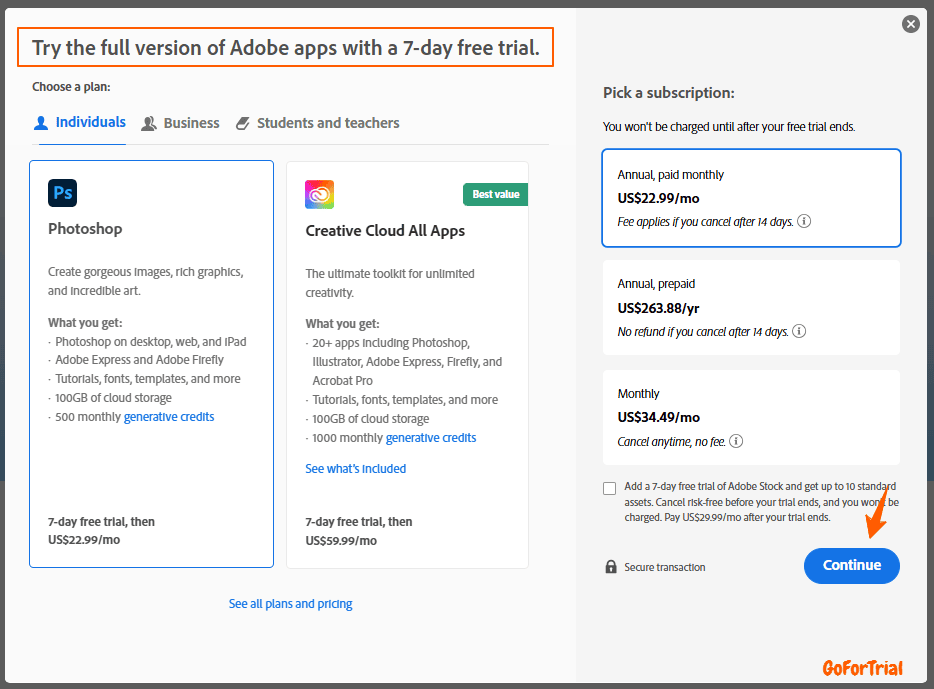This screenshot has width=934, height=689.
Task: Click 'Secure transaction' text
Action: point(665,568)
